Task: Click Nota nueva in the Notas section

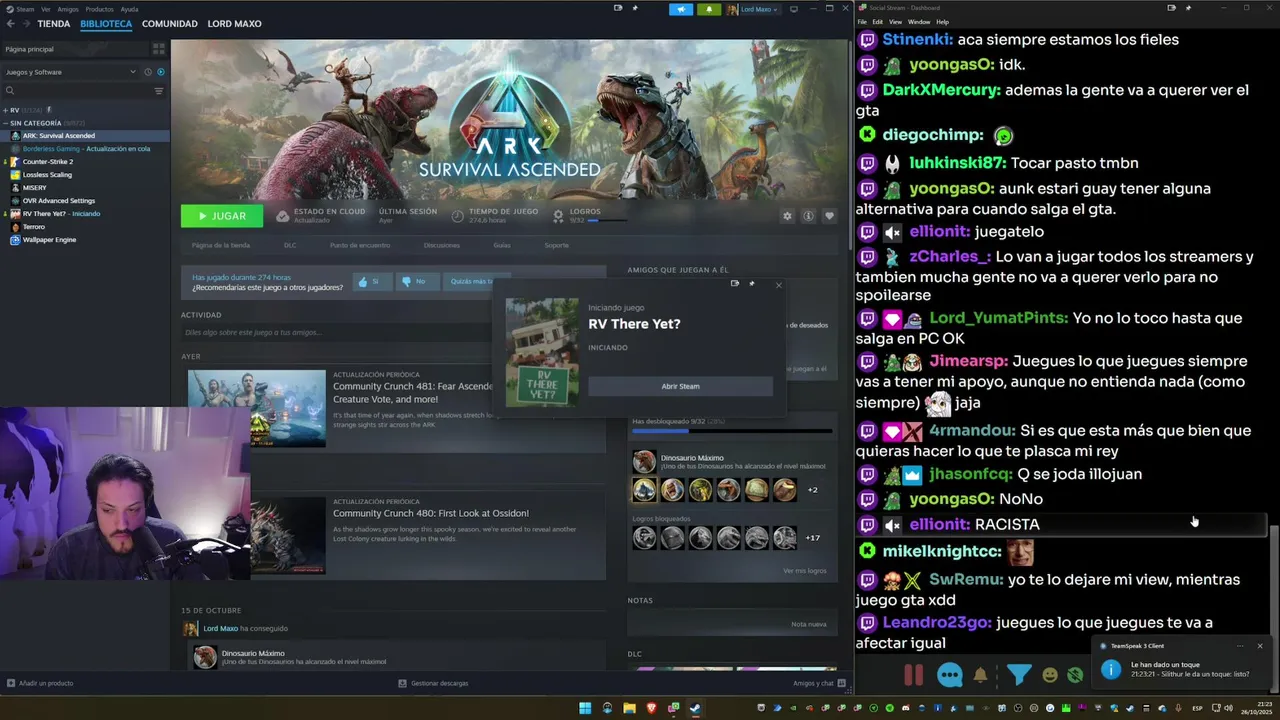Action: coord(809,624)
